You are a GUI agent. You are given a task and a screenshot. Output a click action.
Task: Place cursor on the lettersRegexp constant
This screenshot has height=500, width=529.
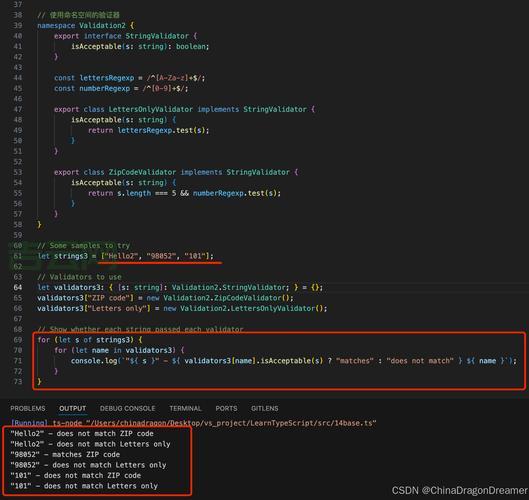click(x=107, y=78)
